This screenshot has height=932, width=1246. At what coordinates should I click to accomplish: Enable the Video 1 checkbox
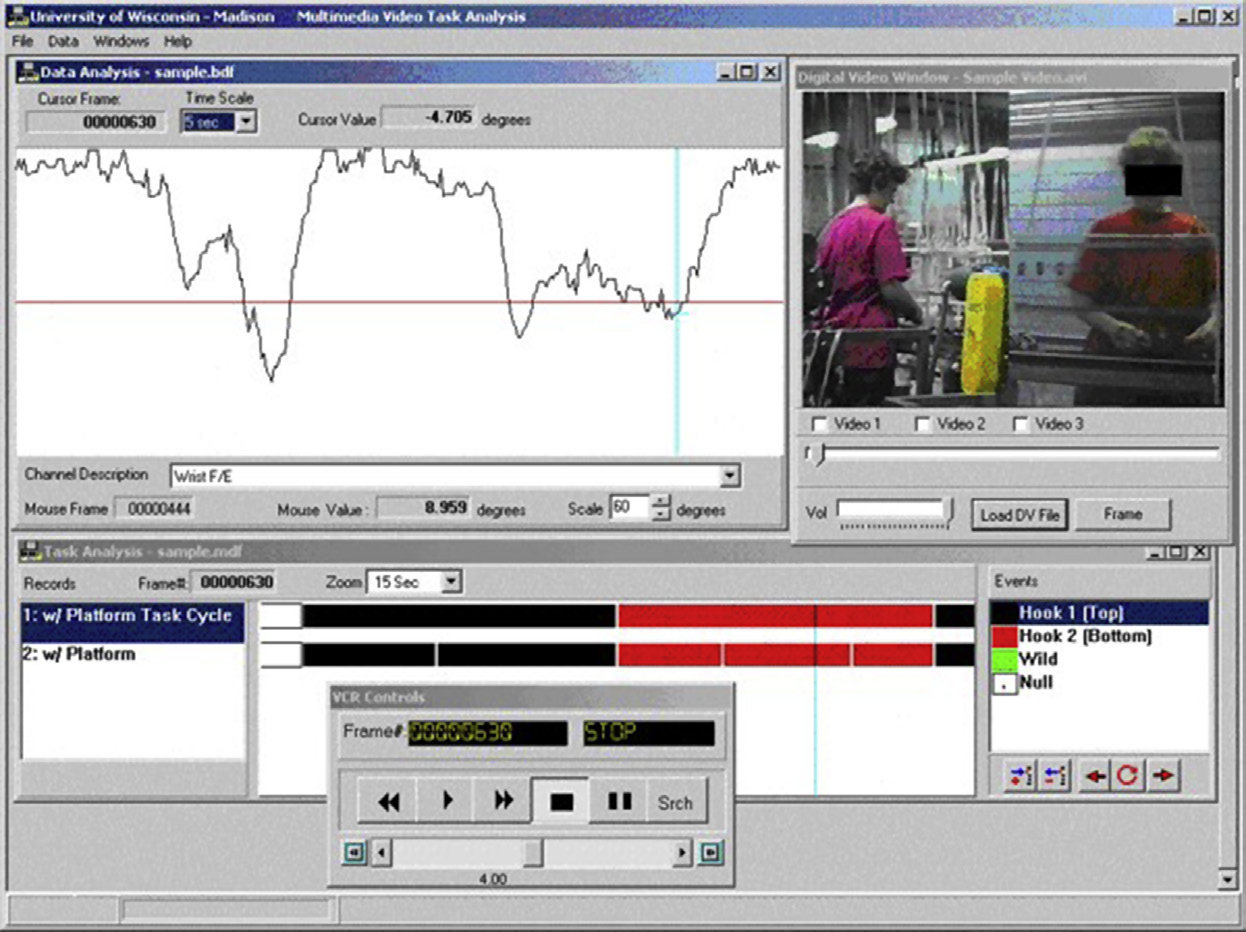click(x=820, y=424)
